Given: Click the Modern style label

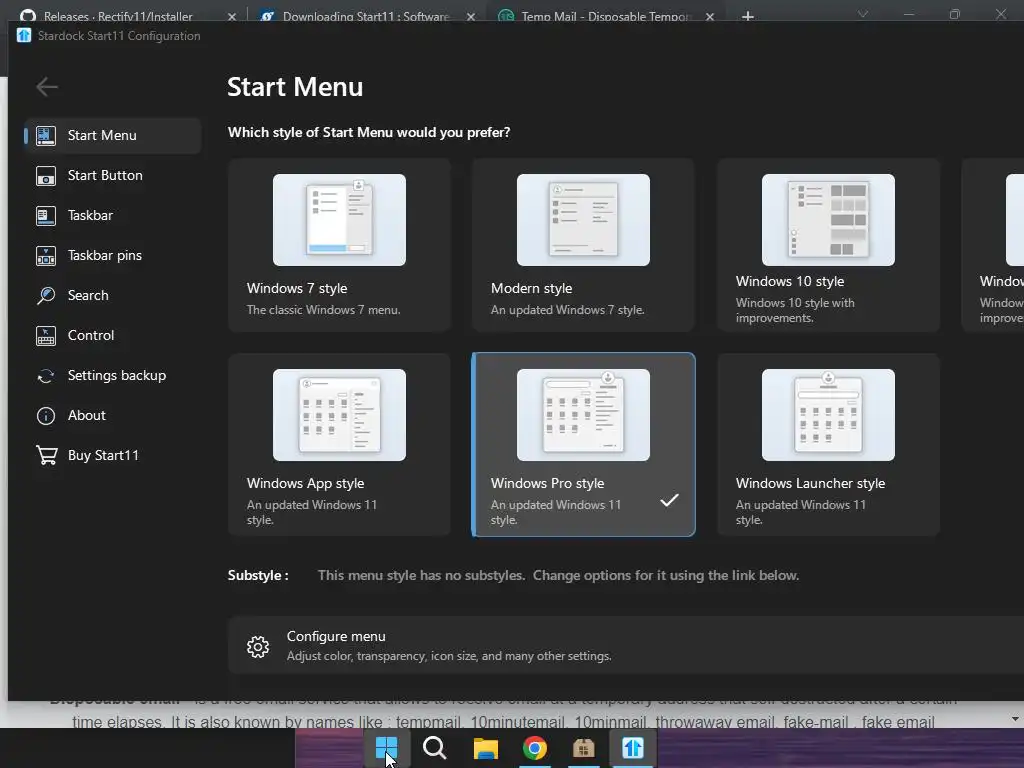Looking at the screenshot, I should point(532,288).
